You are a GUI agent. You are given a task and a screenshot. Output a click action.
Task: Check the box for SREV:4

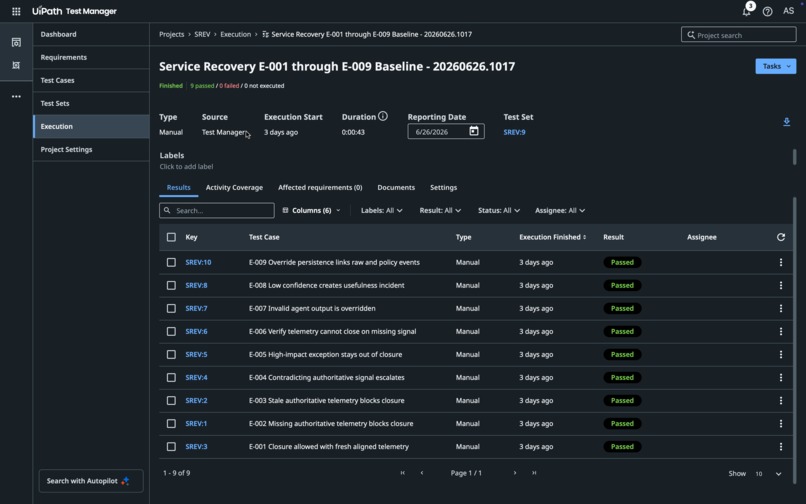171,377
